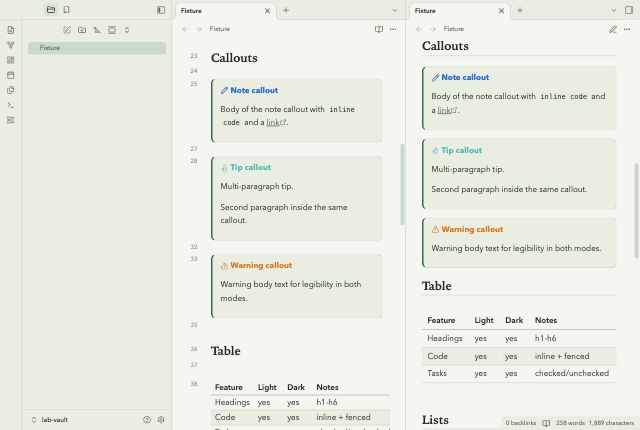This screenshot has width=640, height=430.
Task: Click Fixture breadcrumb title in left pane
Action: point(220,29)
